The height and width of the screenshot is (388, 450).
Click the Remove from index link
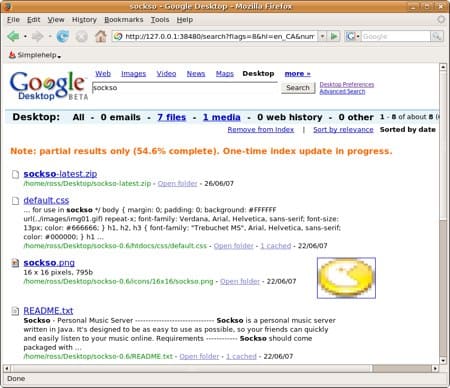[261, 130]
